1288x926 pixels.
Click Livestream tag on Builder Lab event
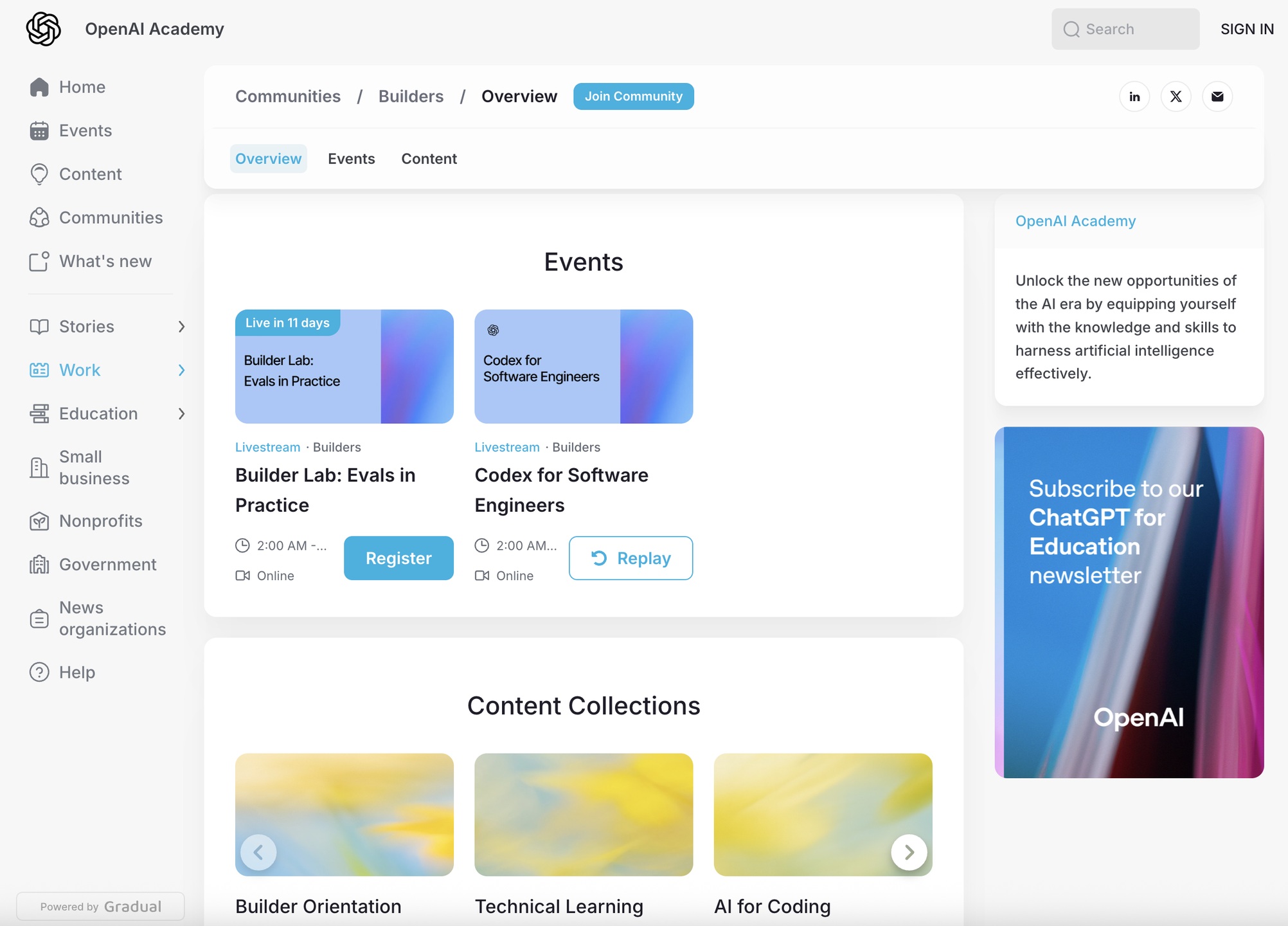pos(268,447)
